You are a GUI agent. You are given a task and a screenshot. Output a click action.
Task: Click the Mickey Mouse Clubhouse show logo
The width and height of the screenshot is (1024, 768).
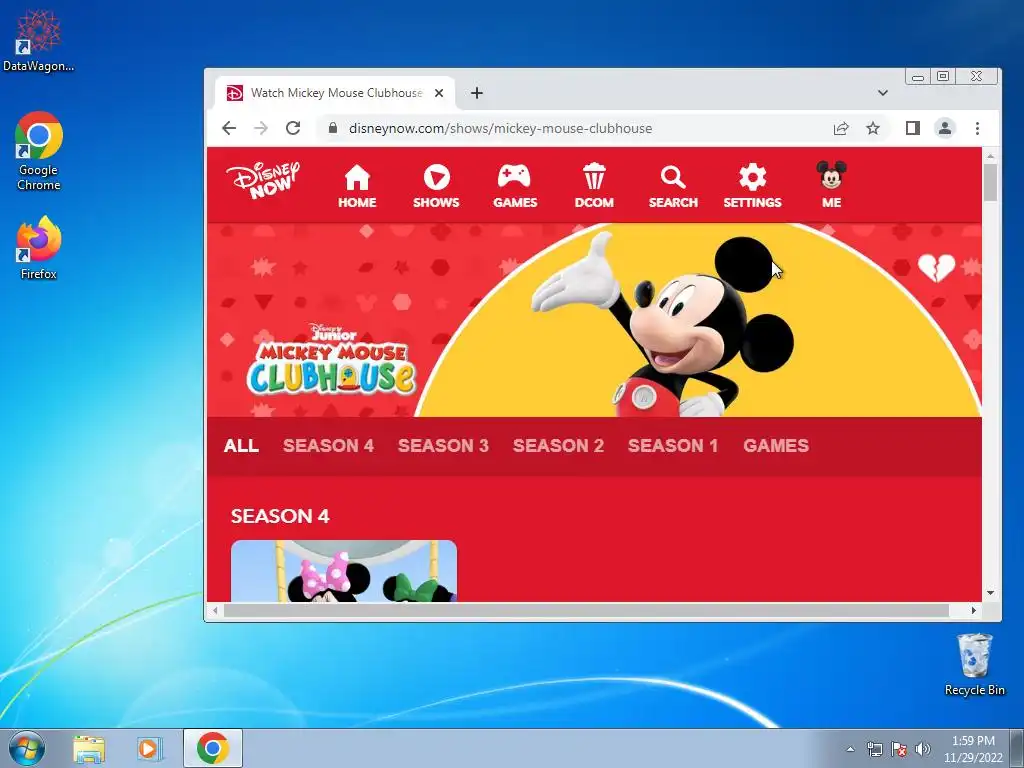(330, 359)
